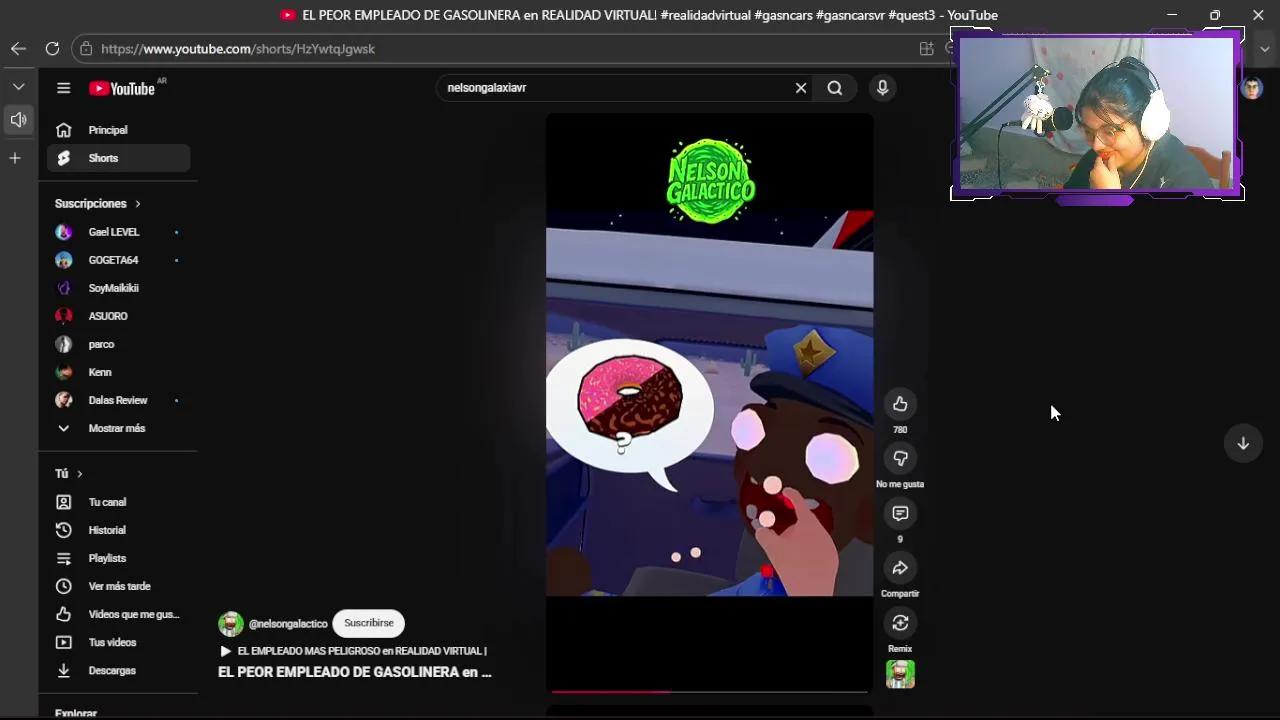1280x720 pixels.
Task: Open browser toolbar dropdown chevron at right
Action: [1265, 48]
